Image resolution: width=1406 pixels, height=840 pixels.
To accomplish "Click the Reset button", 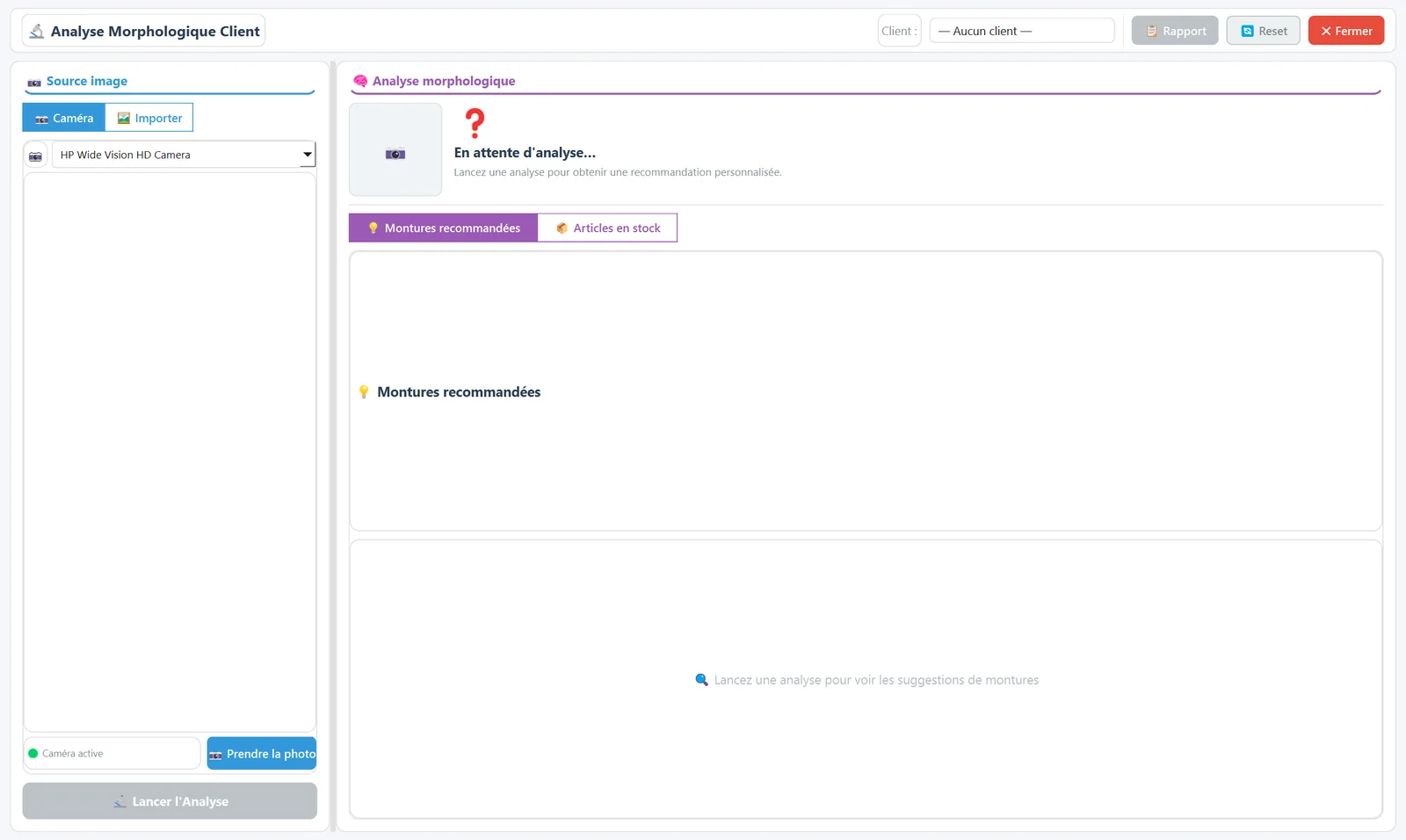I will pos(1264,31).
